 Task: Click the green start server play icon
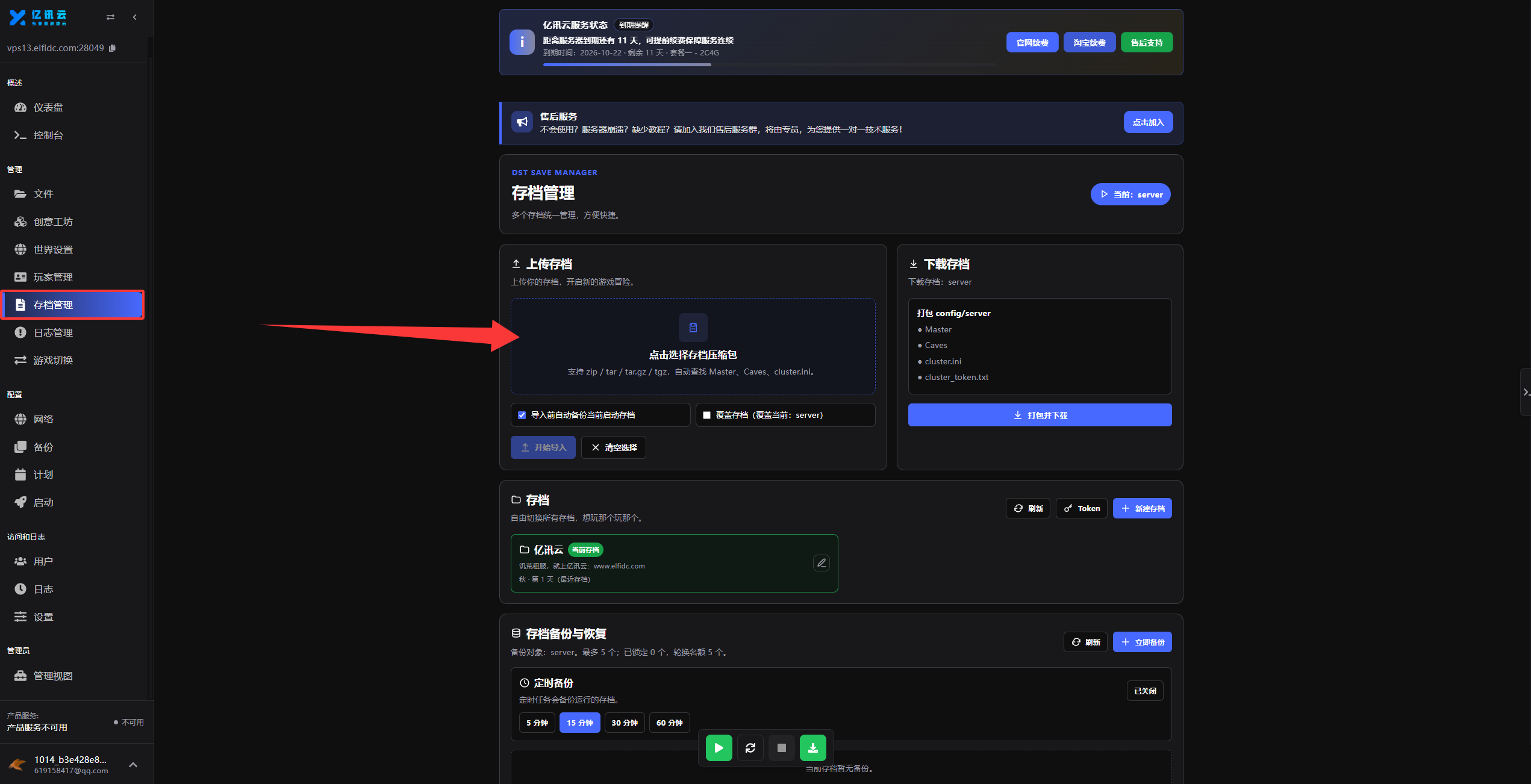click(x=719, y=748)
